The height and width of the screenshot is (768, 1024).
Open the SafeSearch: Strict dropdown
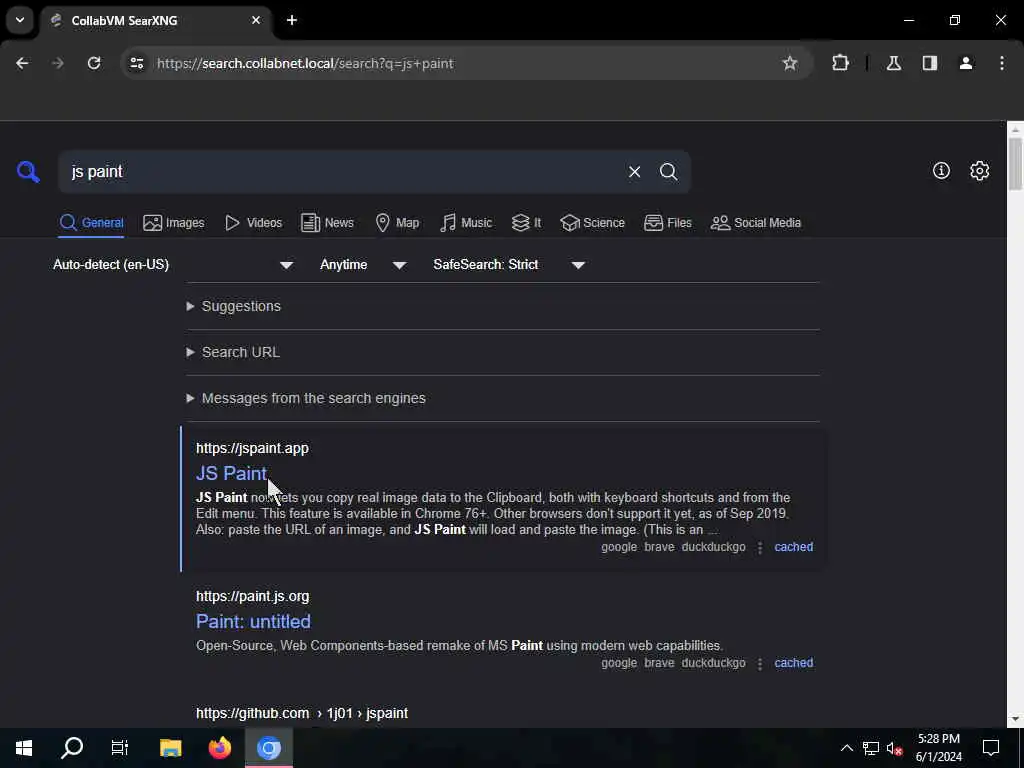(509, 264)
